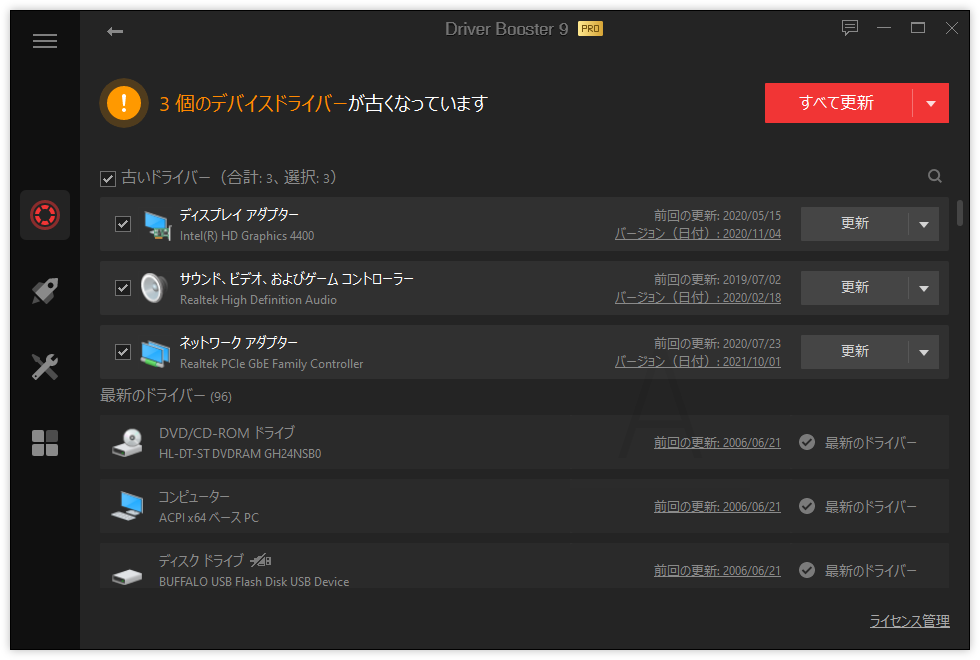Open the Boost rocket sidebar icon

[45, 291]
